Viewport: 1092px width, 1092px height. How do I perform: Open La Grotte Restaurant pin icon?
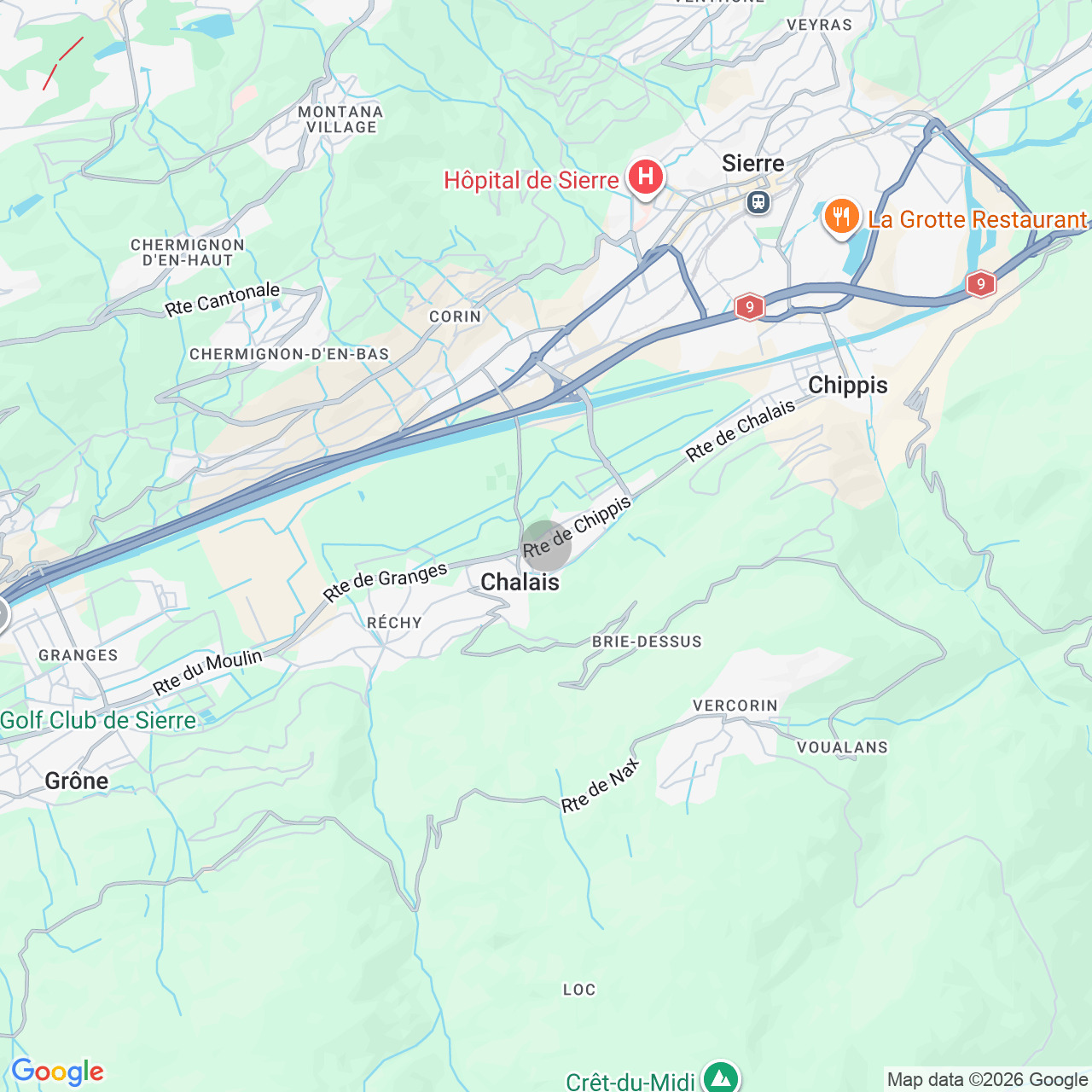pyautogui.click(x=841, y=218)
